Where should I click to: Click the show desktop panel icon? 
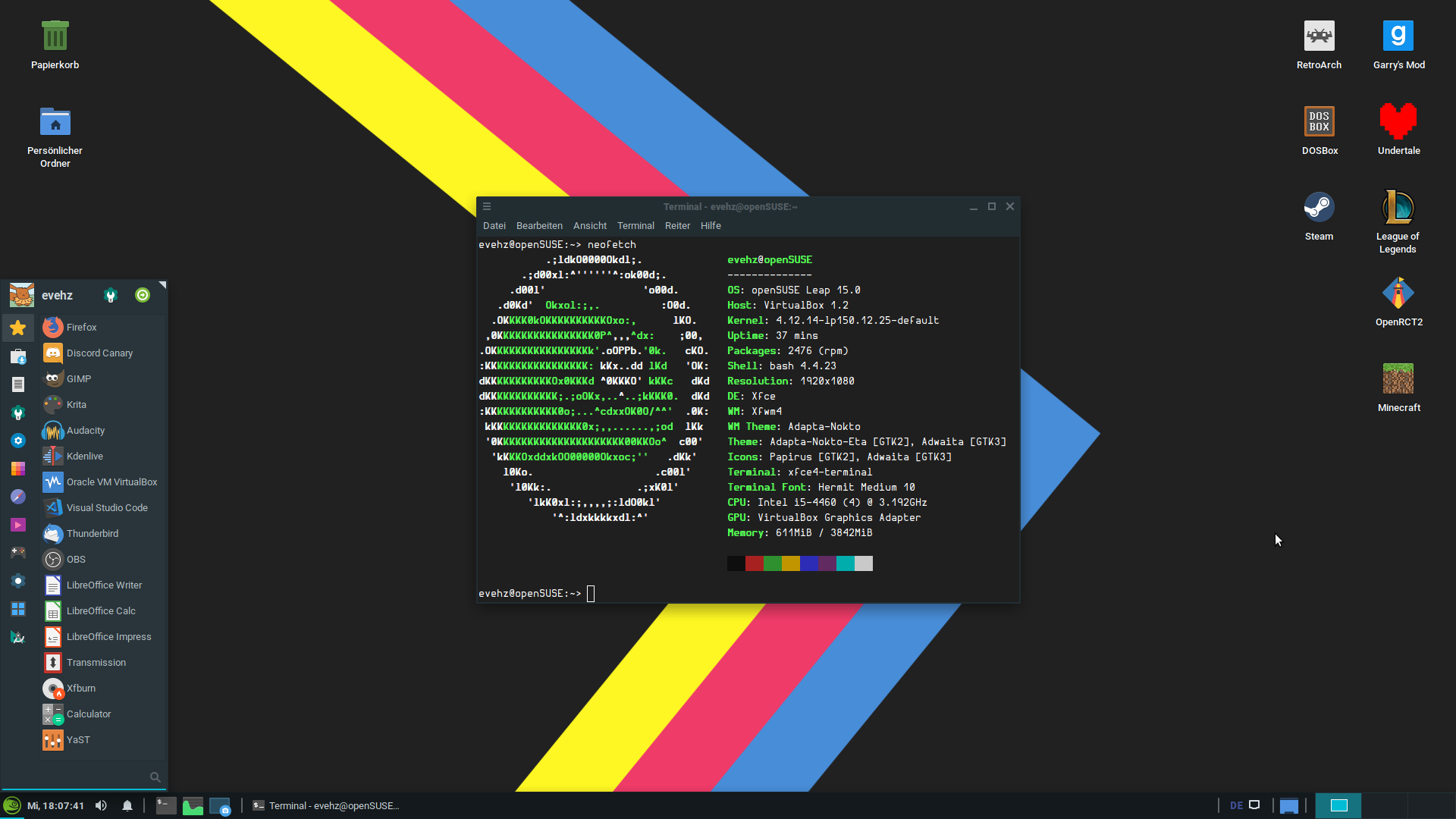click(x=1289, y=806)
